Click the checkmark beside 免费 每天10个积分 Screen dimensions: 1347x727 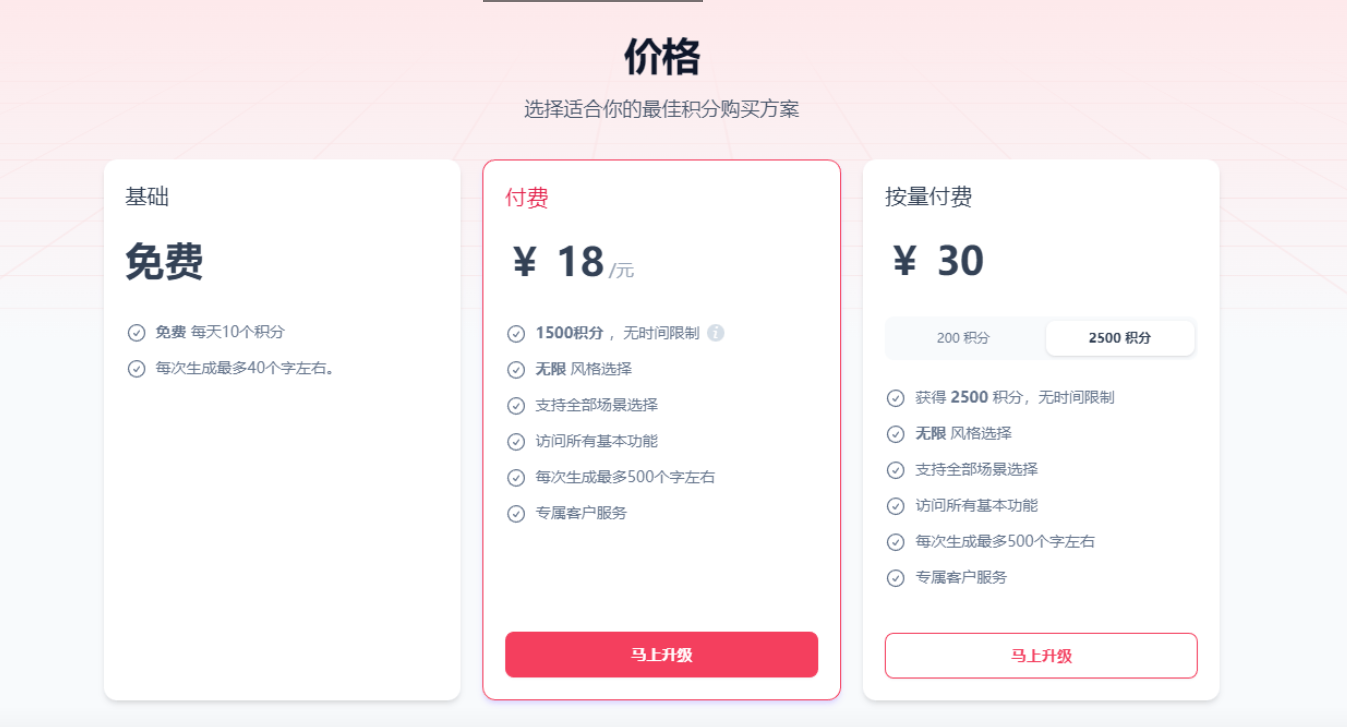click(137, 333)
